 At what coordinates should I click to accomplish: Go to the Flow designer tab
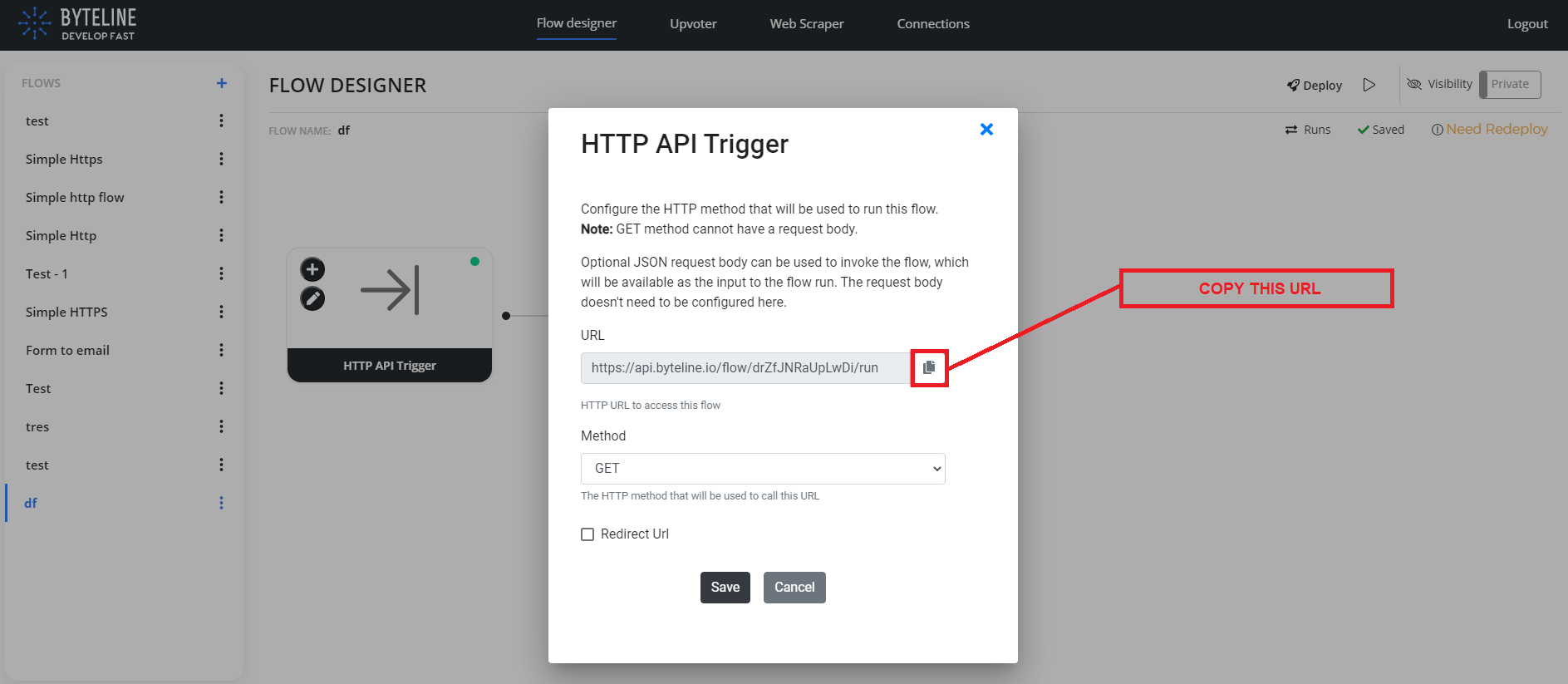pyautogui.click(x=577, y=23)
